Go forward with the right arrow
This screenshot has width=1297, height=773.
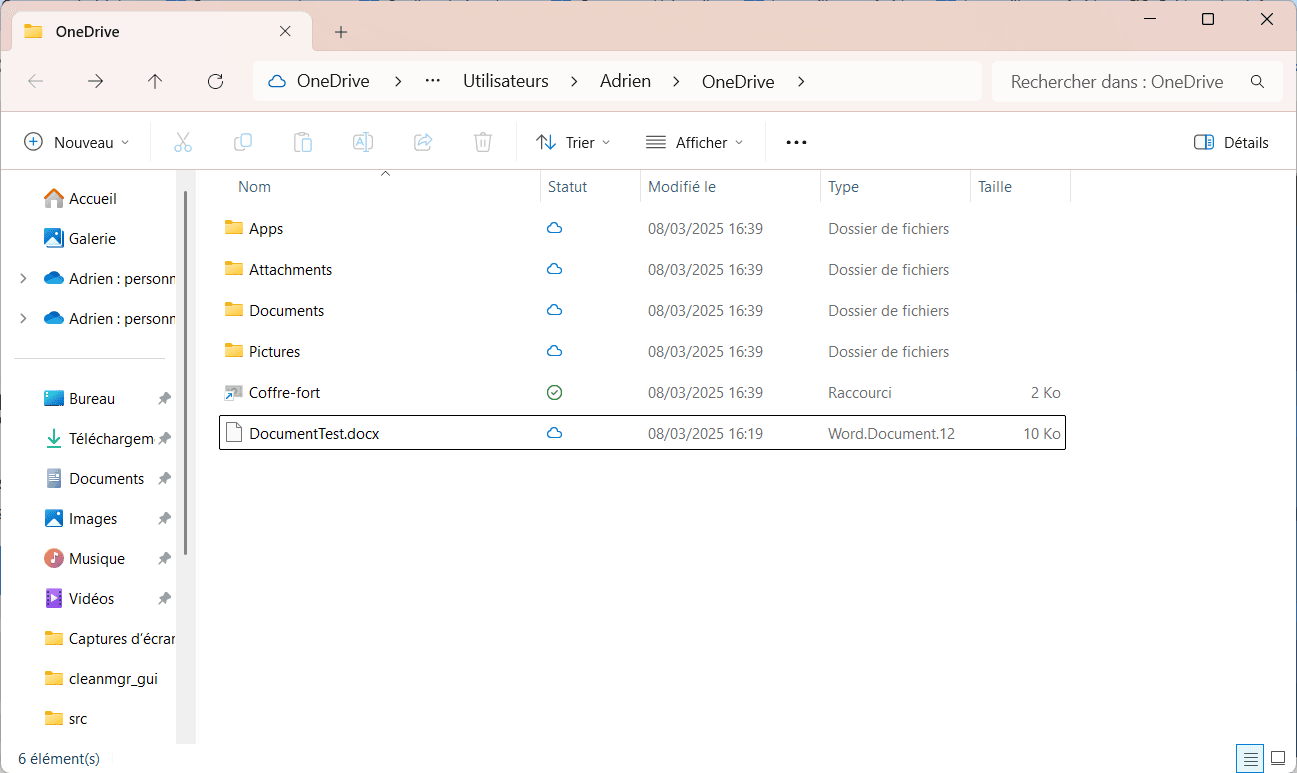[x=95, y=81]
